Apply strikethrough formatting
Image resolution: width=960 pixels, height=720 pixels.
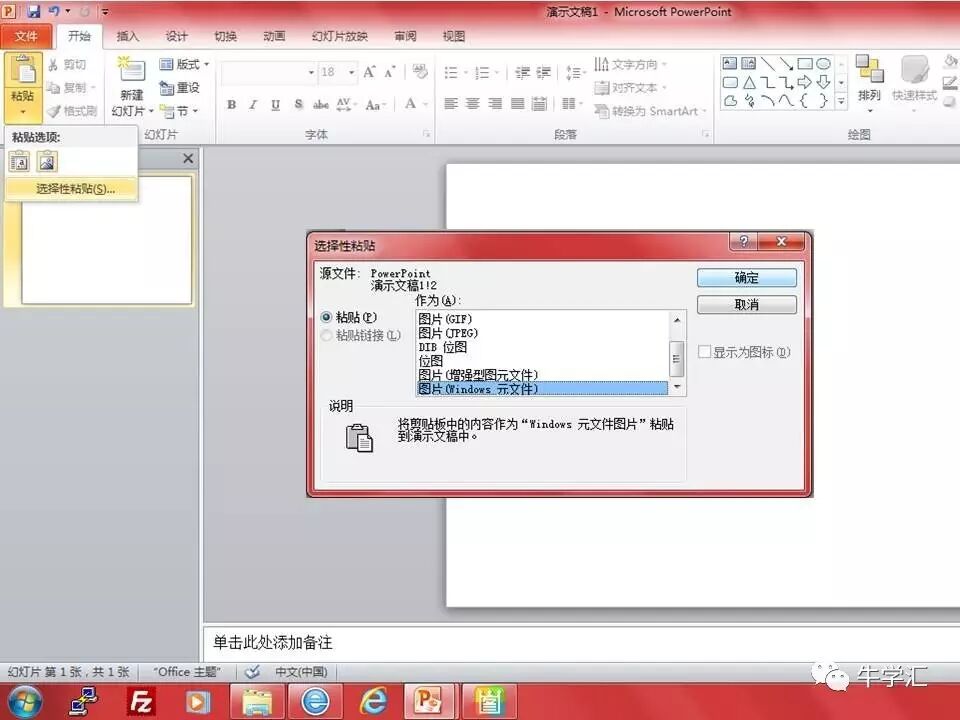tap(321, 105)
